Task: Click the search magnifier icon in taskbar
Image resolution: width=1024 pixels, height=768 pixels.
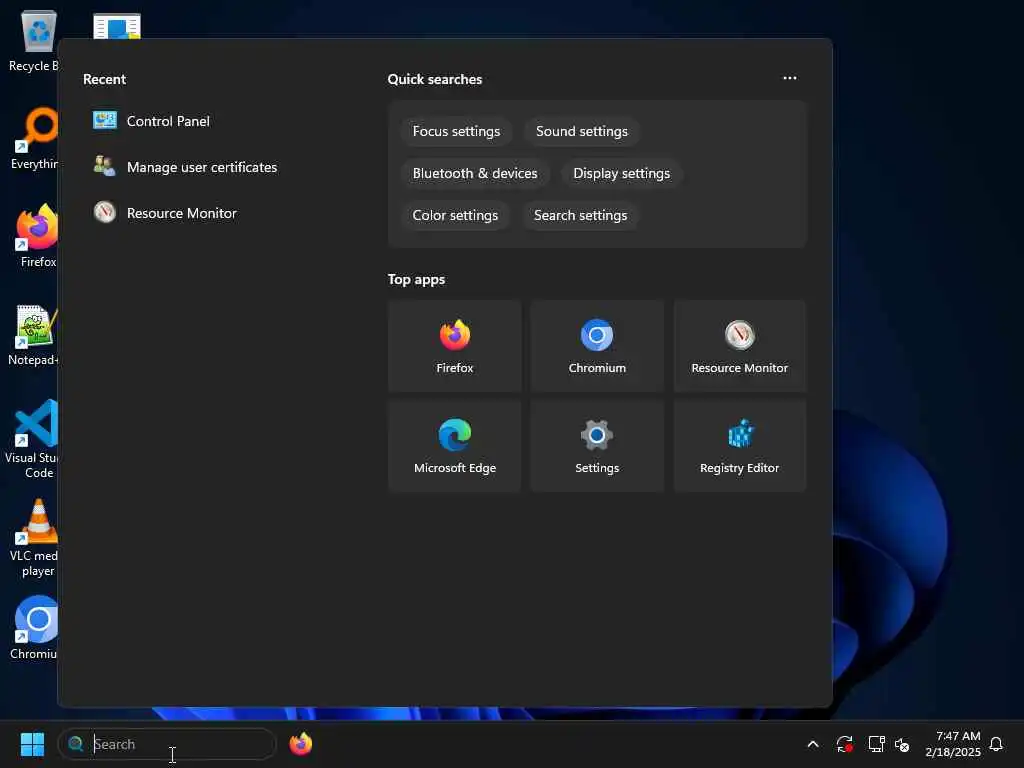Action: (76, 744)
